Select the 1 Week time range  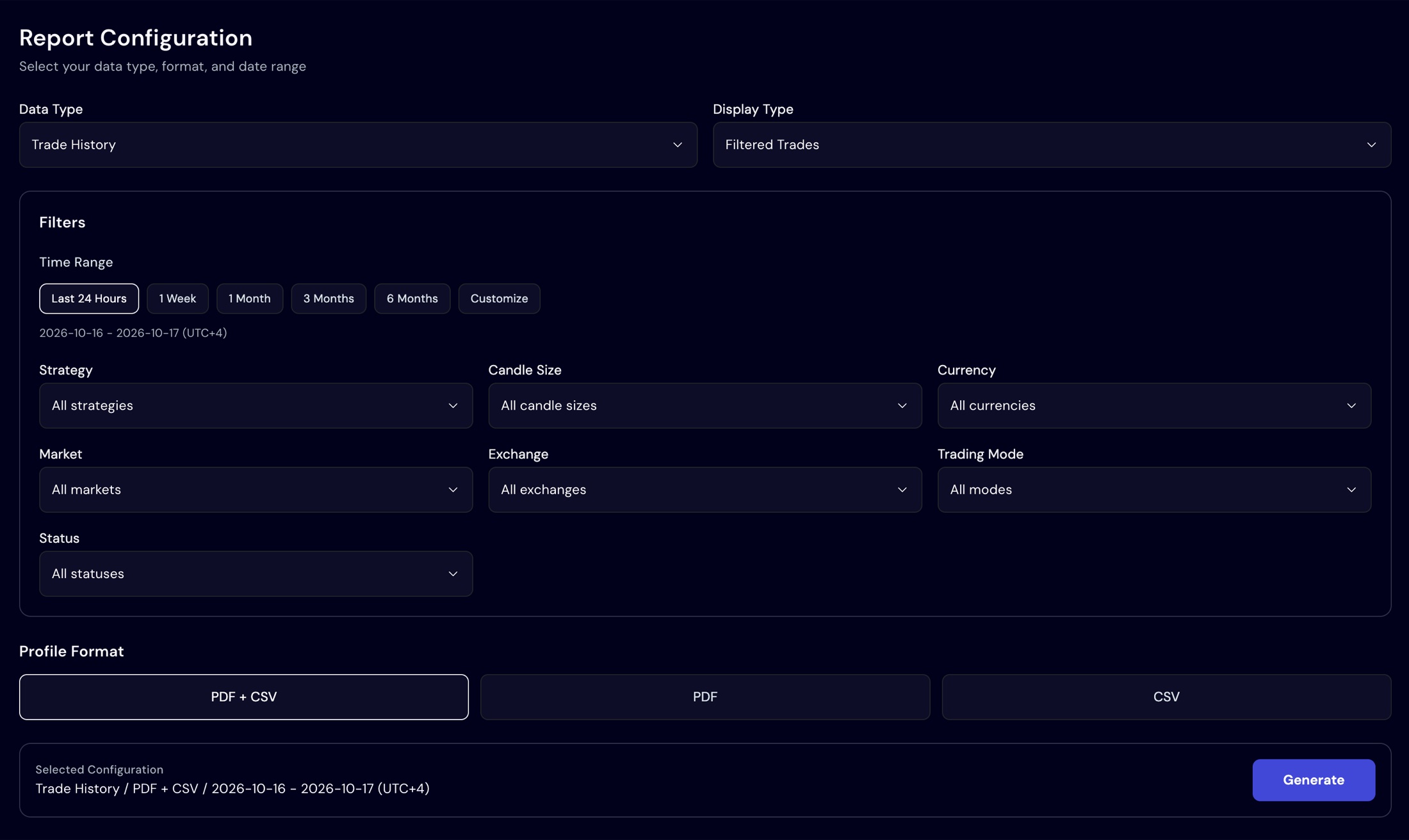click(x=177, y=298)
